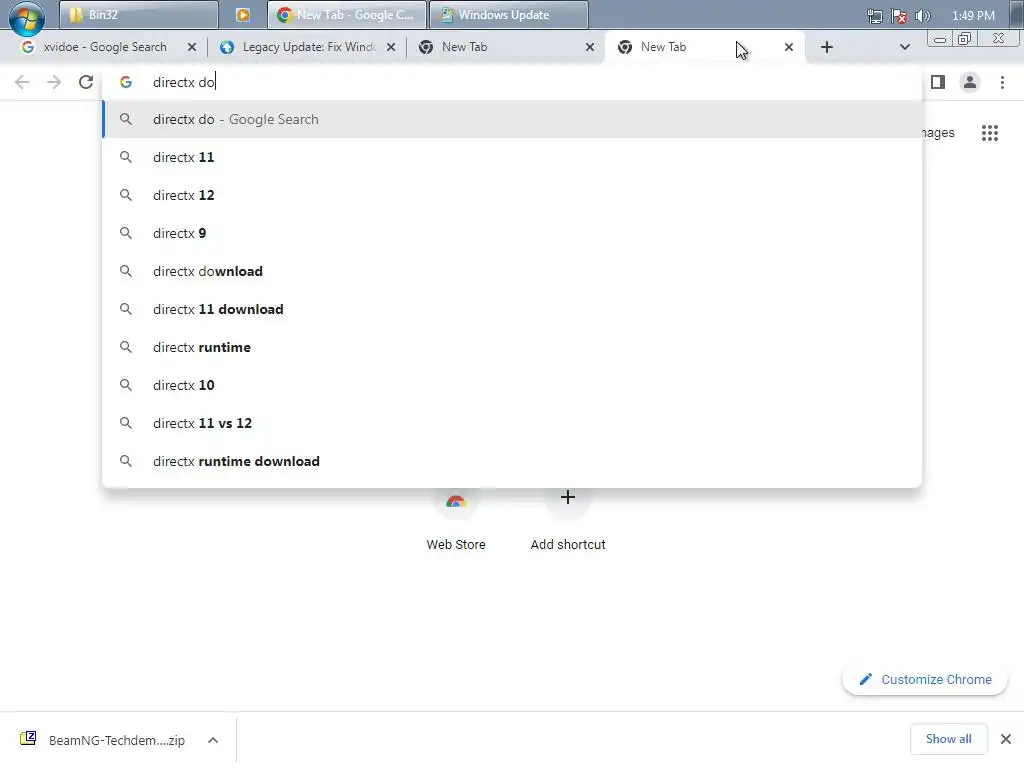Select 'directx 11 download' suggestion
1024x768 pixels.
[x=512, y=309]
